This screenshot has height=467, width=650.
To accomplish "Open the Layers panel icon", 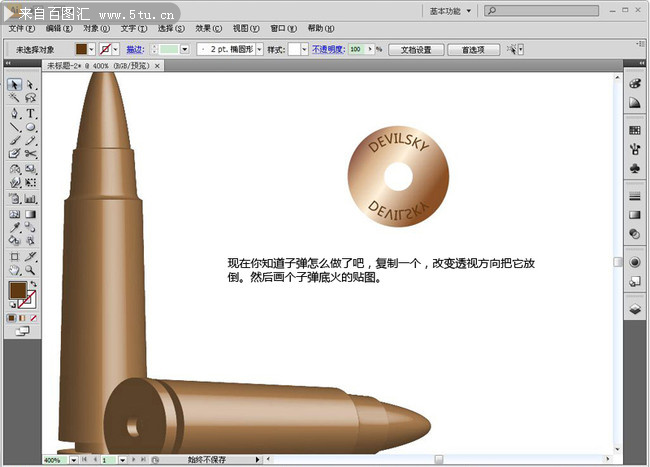I will click(x=634, y=310).
